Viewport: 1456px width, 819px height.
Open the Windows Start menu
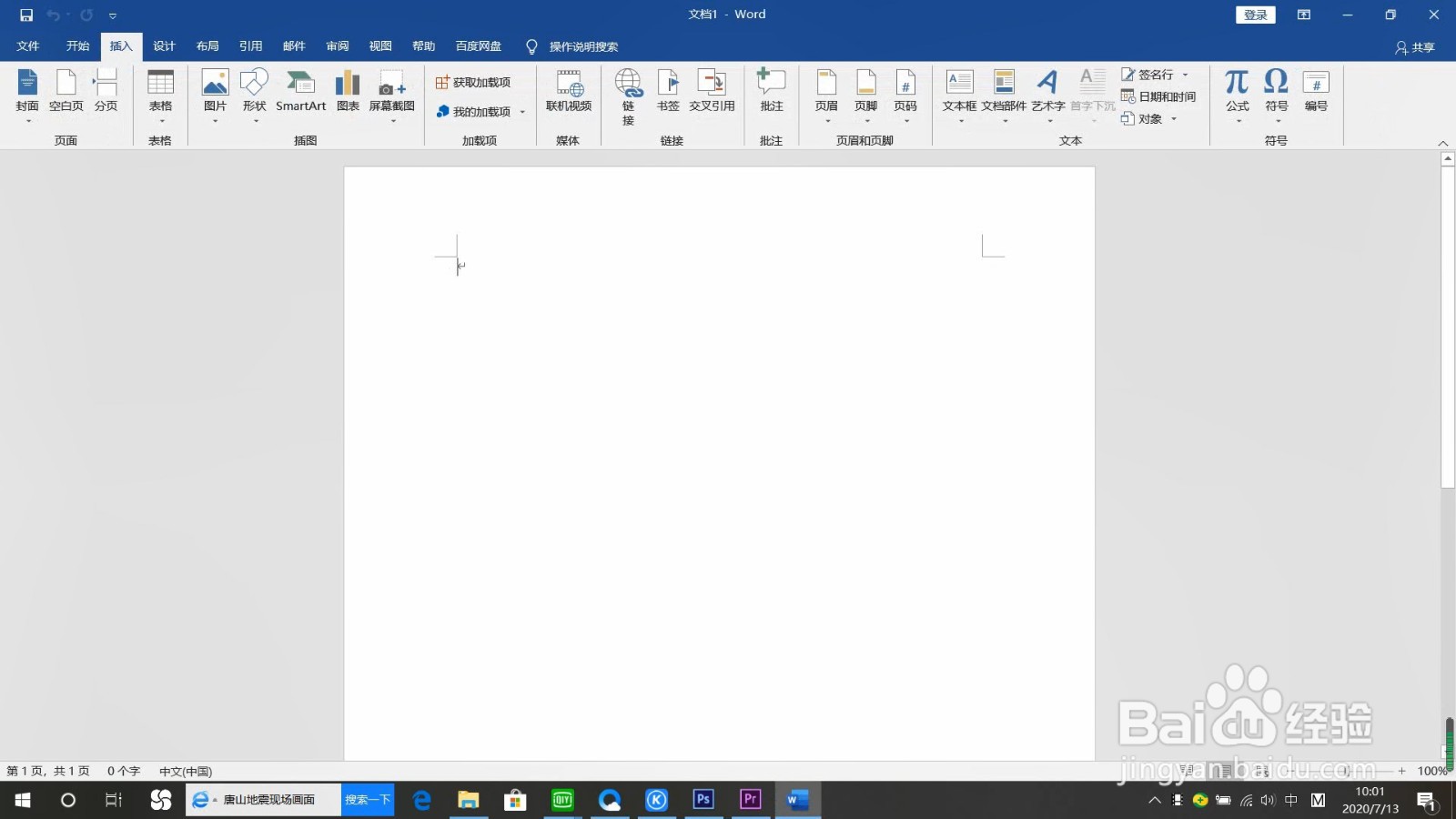pos(23,800)
